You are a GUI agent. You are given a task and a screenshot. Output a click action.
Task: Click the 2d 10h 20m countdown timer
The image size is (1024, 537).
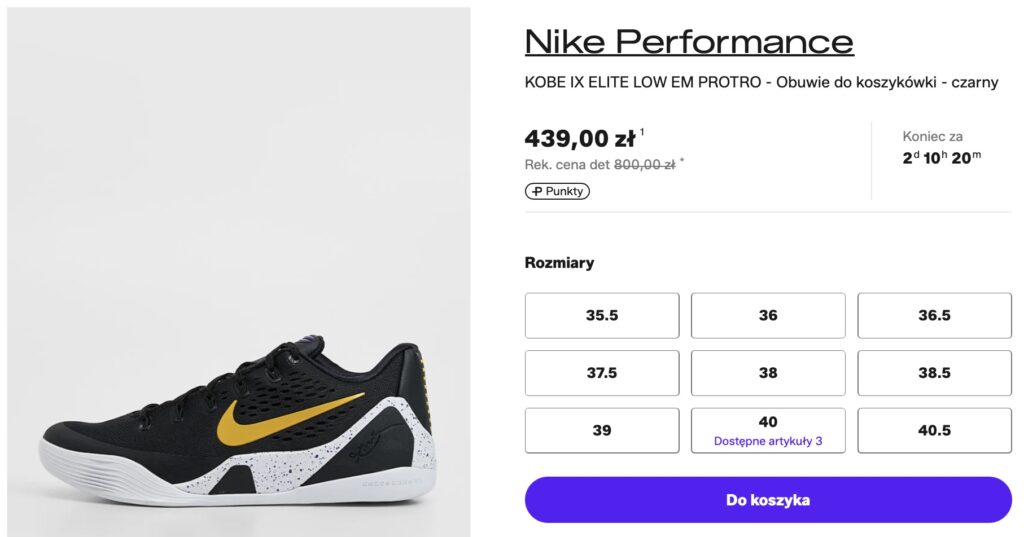942,157
